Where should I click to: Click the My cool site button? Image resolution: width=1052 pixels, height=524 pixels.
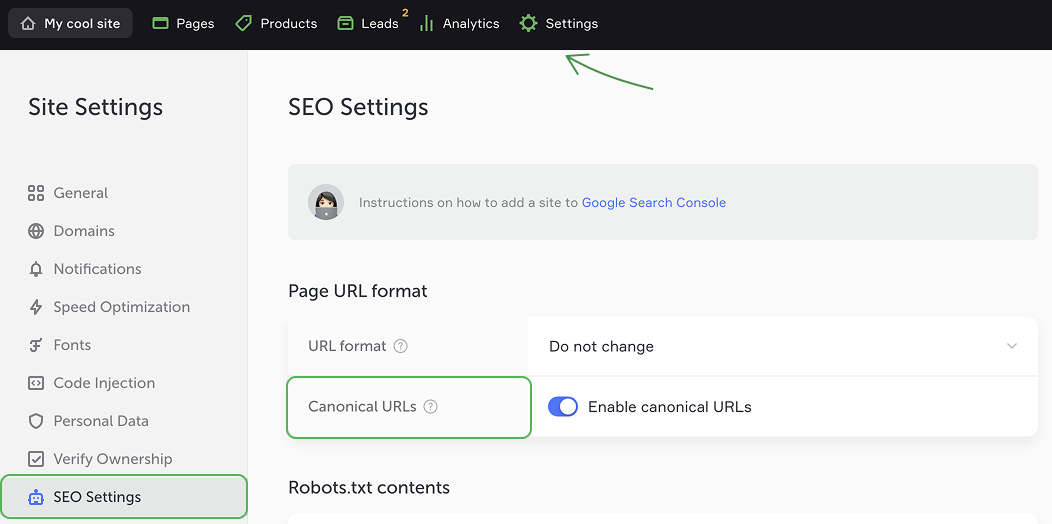tap(70, 23)
